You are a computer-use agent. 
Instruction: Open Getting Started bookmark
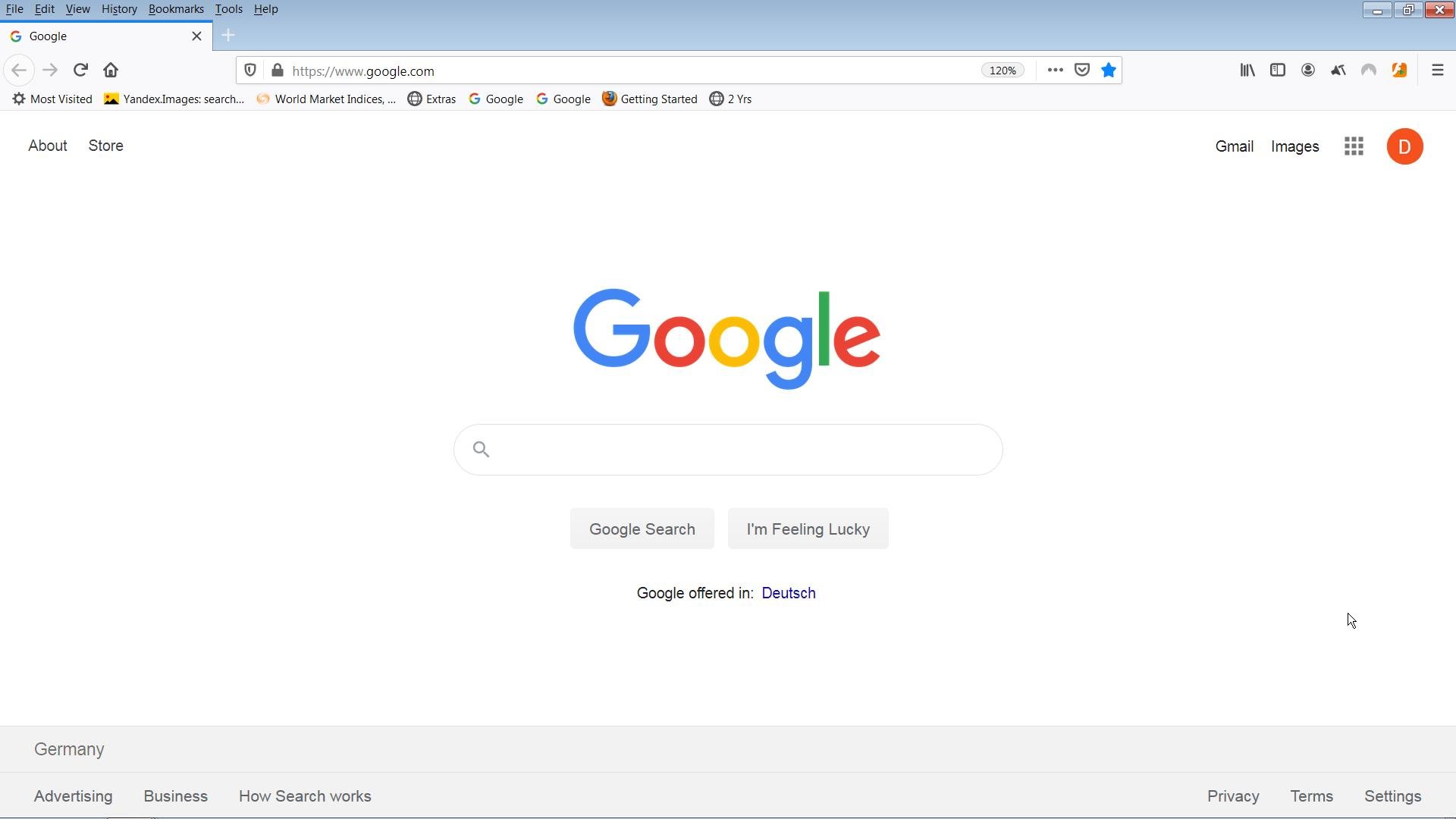(x=650, y=99)
